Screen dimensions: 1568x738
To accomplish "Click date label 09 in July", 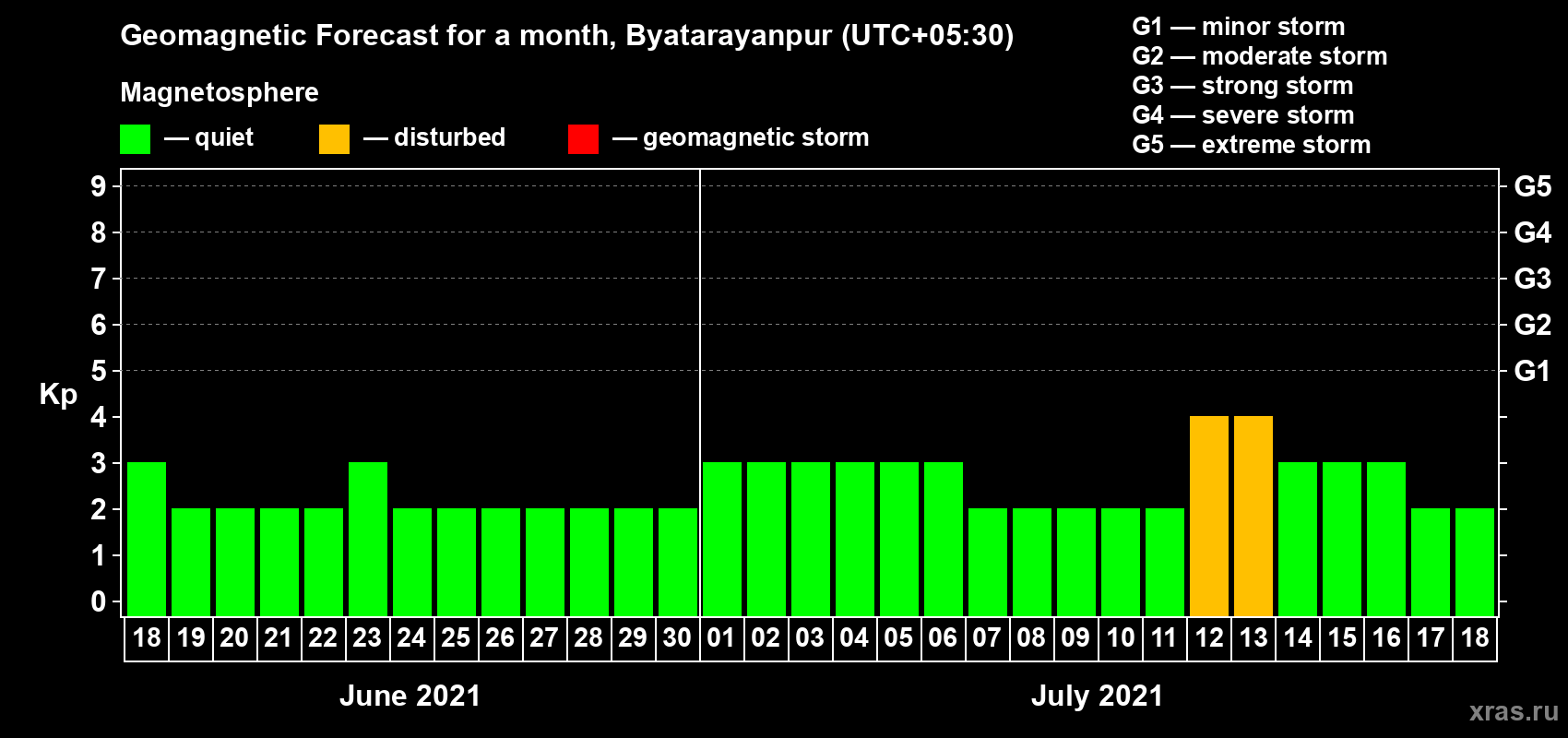I will click(x=1075, y=638).
